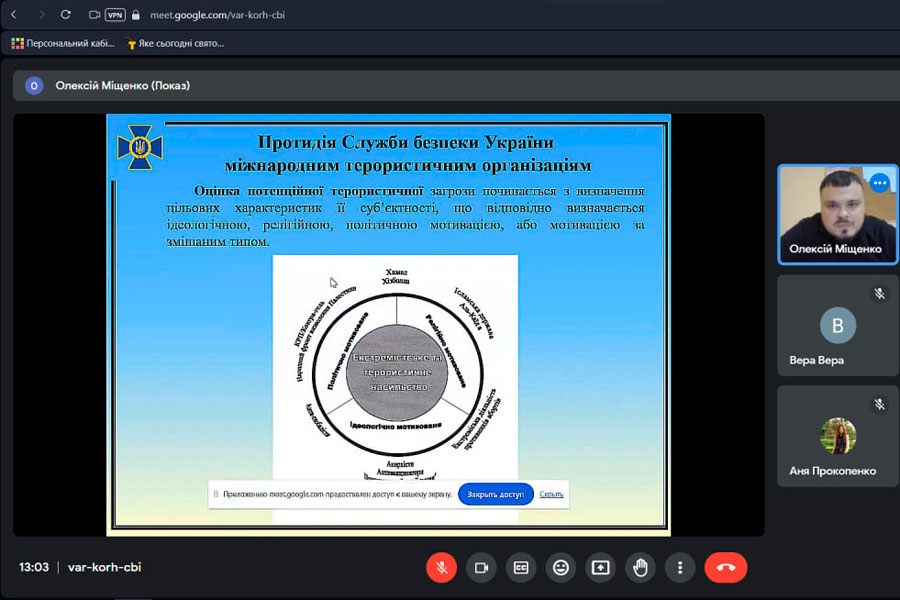Open the camera permission icon in address bar
Viewport: 900px width, 600px height.
tap(94, 15)
